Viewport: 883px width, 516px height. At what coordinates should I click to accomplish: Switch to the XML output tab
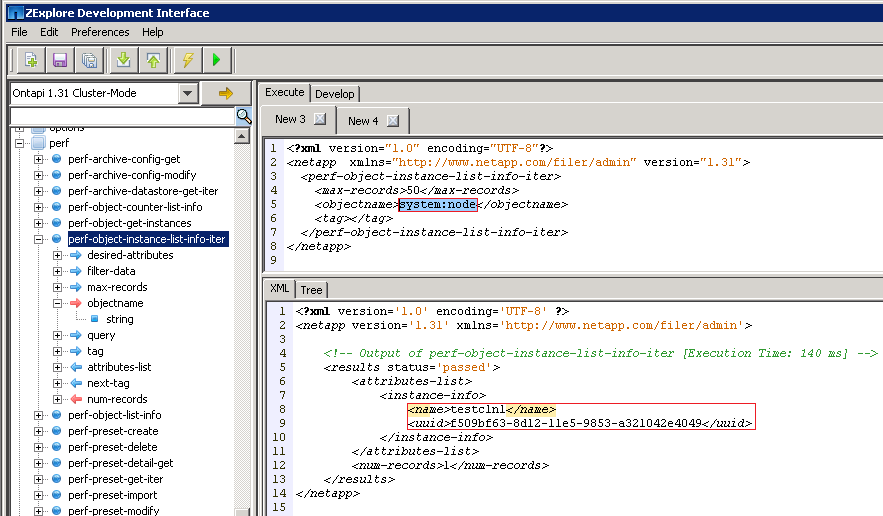279,288
